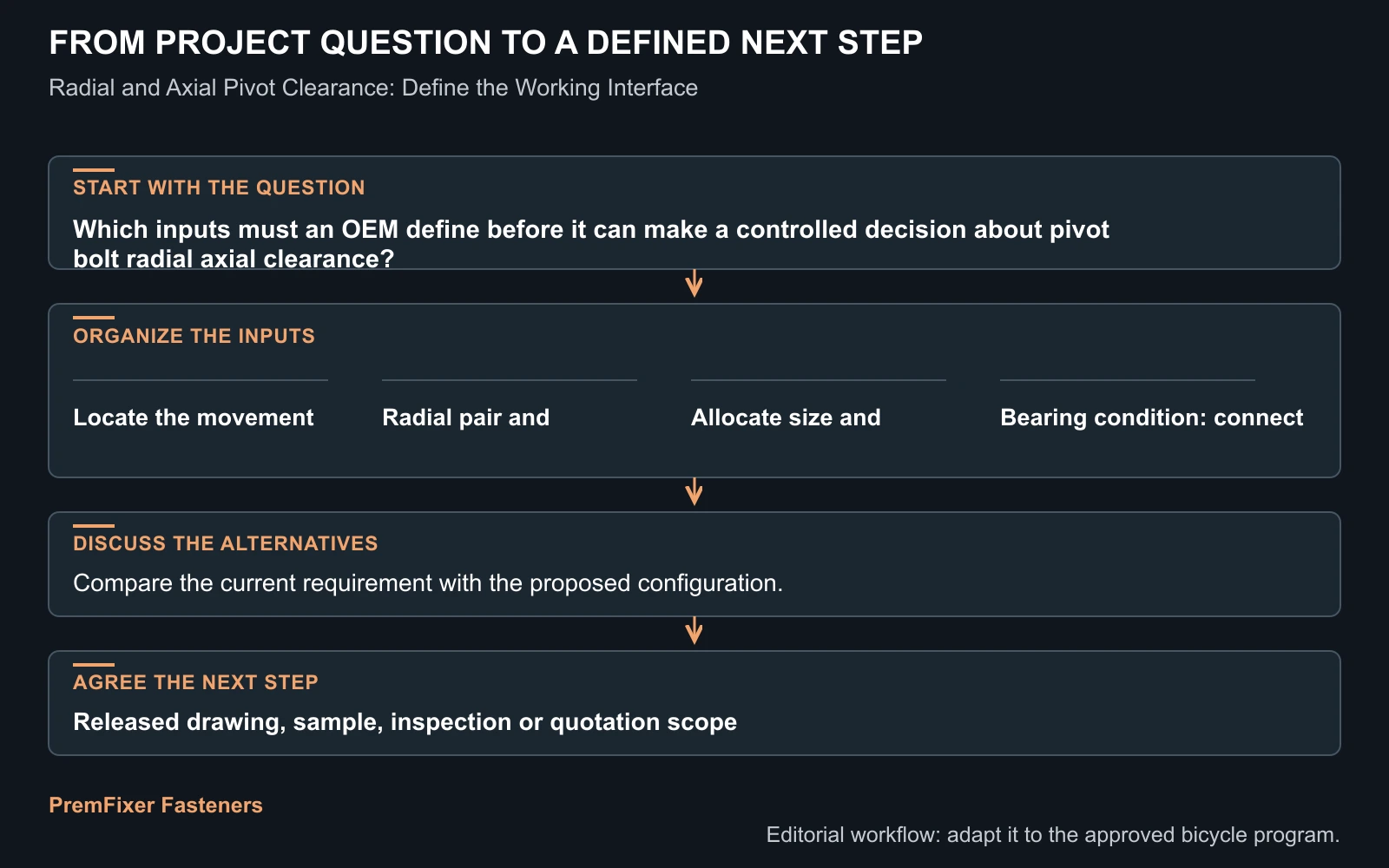Click the orange accent bar above Start With the Question
Screen dimensions: 1389x868
[x=94, y=170]
